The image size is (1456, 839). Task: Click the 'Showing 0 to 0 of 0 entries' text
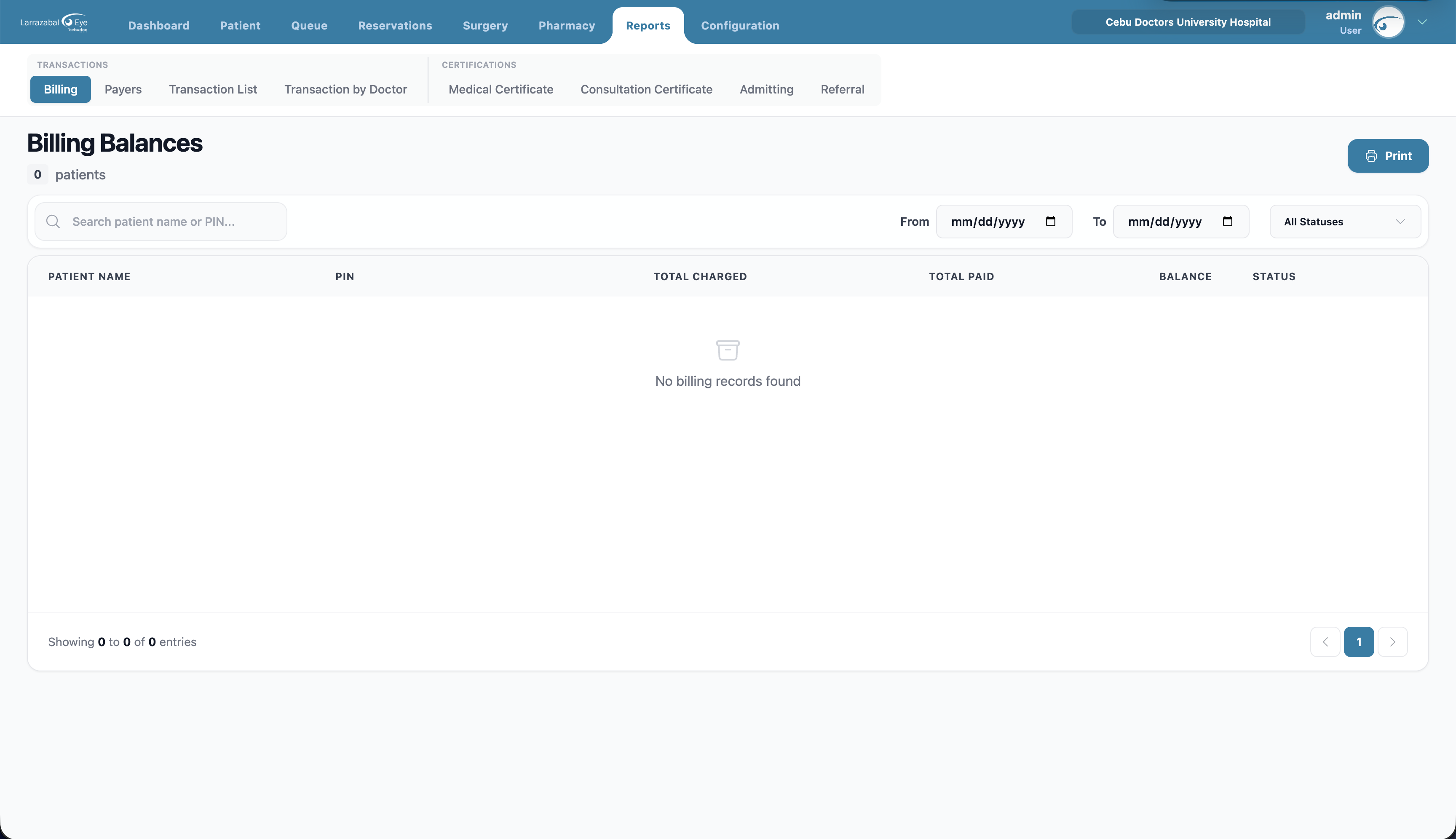pos(122,642)
